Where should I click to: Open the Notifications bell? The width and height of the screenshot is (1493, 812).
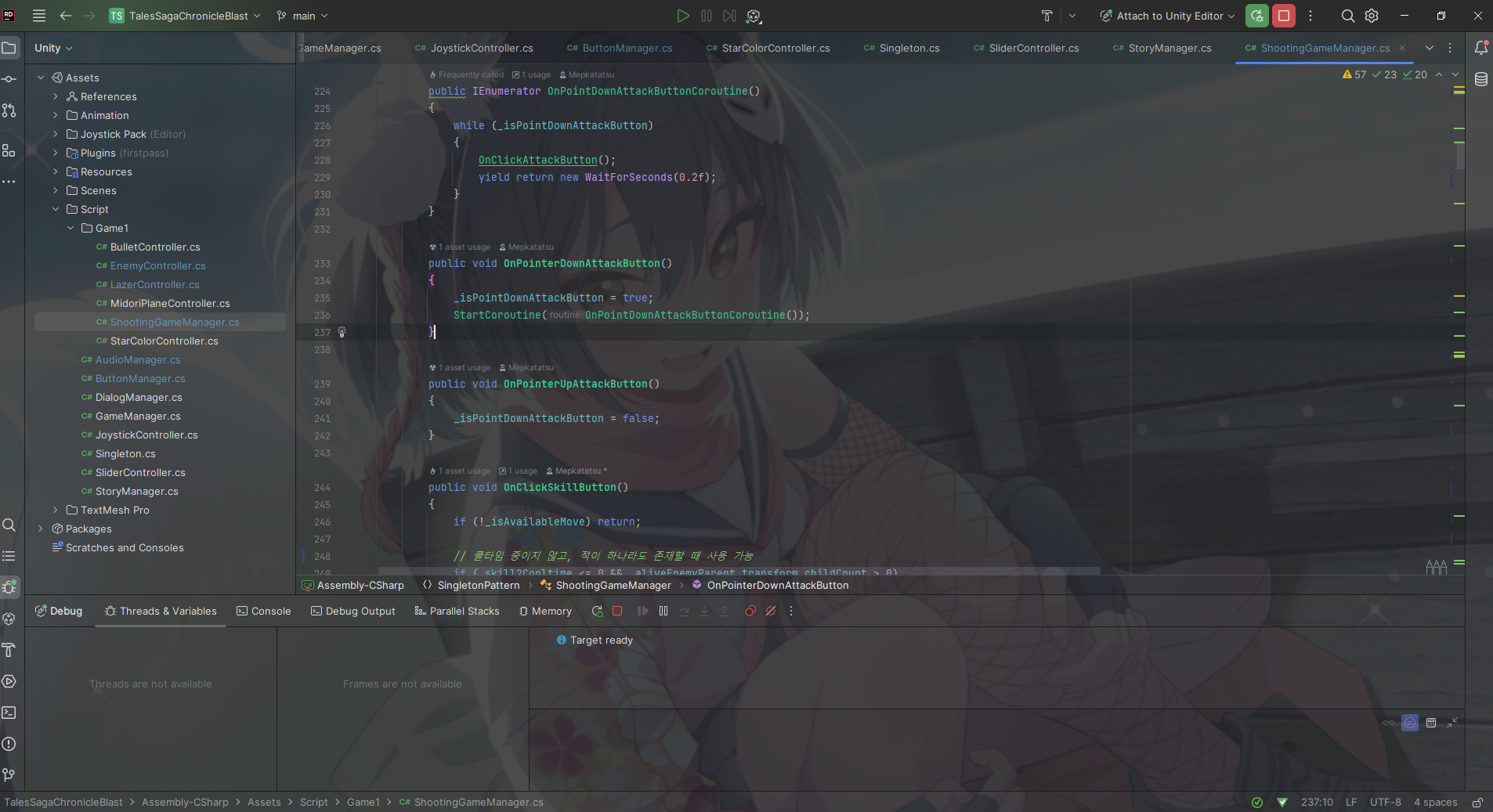coord(1481,48)
